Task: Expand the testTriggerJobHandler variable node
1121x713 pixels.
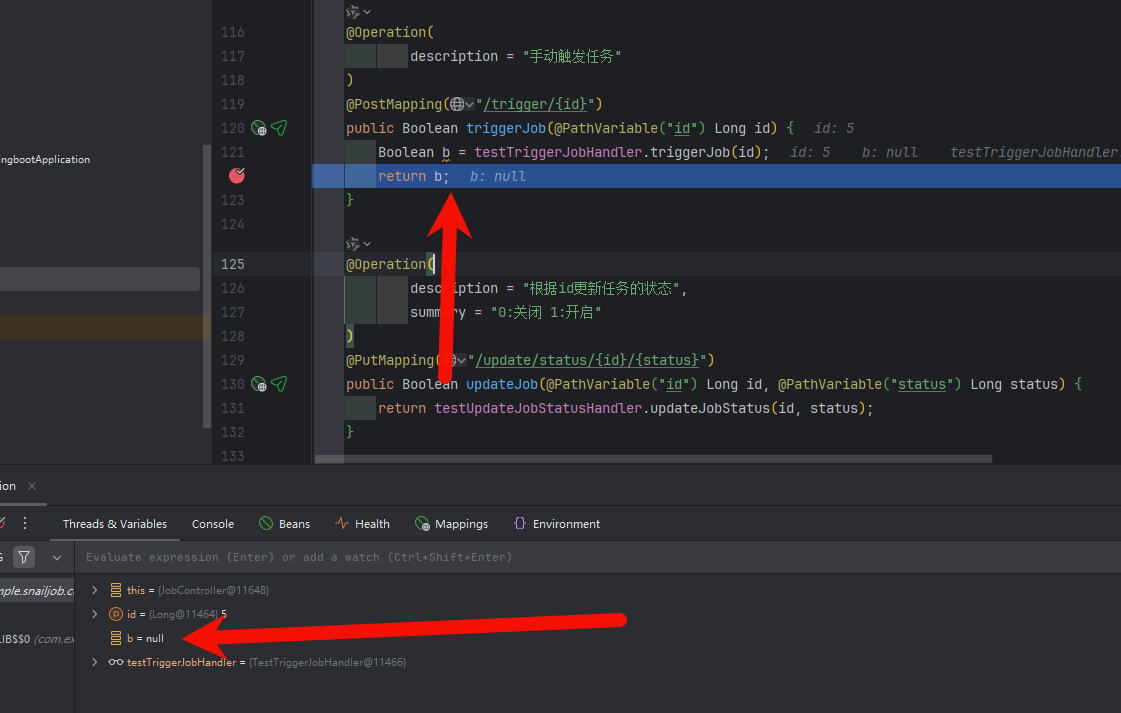Action: [95, 662]
